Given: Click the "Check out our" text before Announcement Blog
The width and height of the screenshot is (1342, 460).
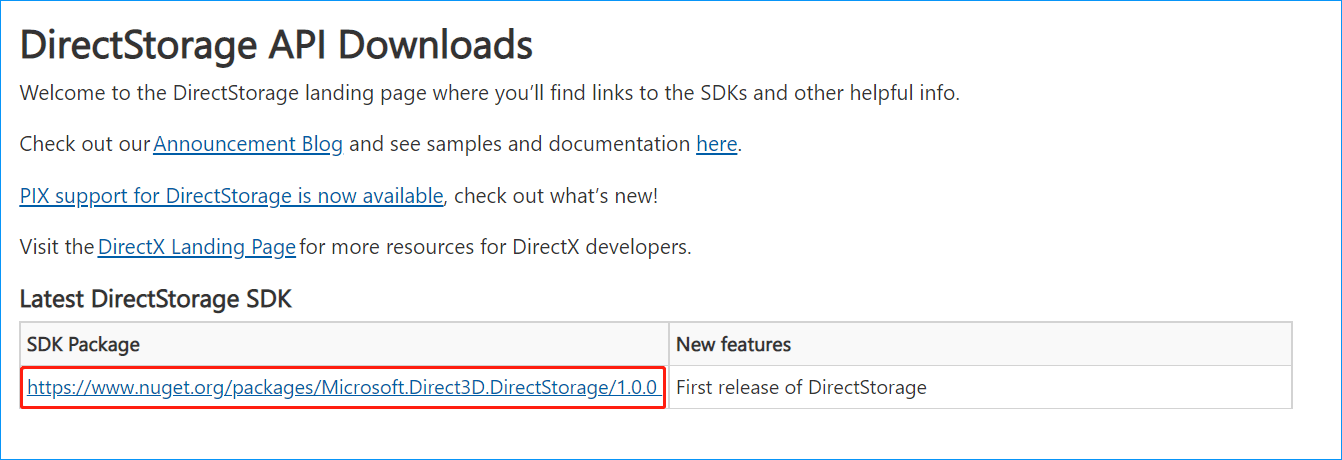Looking at the screenshot, I should coord(84,144).
